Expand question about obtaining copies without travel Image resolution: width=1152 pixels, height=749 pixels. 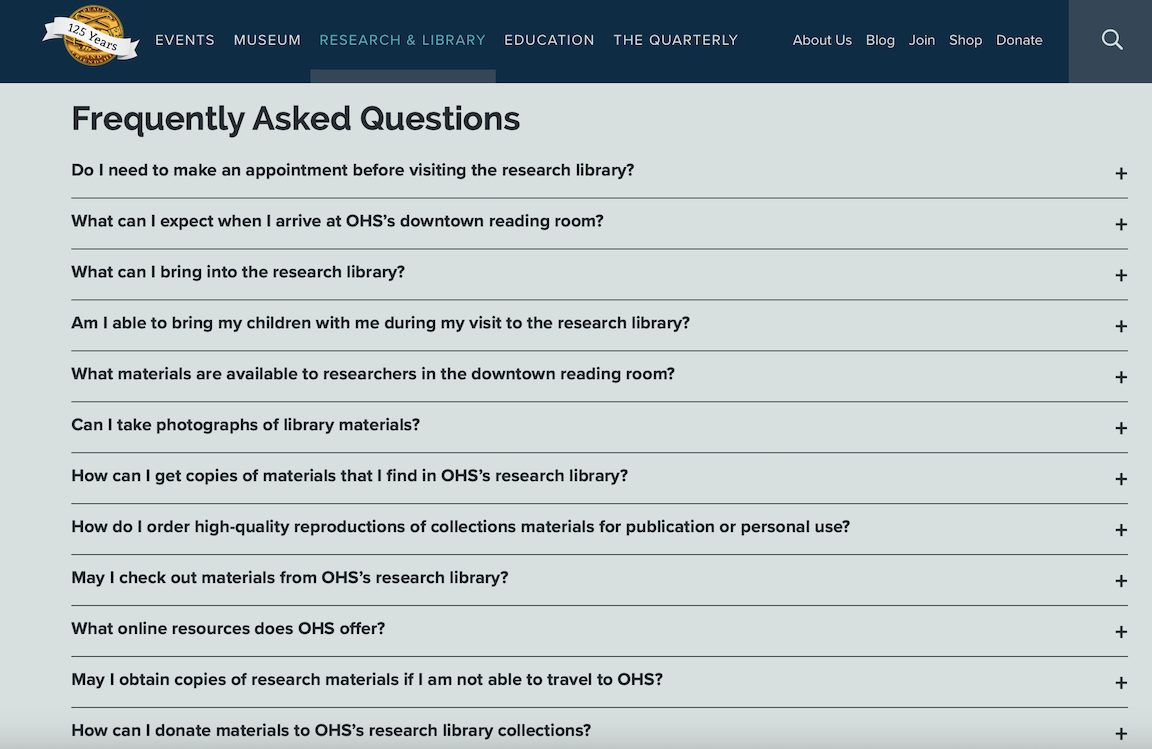click(x=367, y=680)
